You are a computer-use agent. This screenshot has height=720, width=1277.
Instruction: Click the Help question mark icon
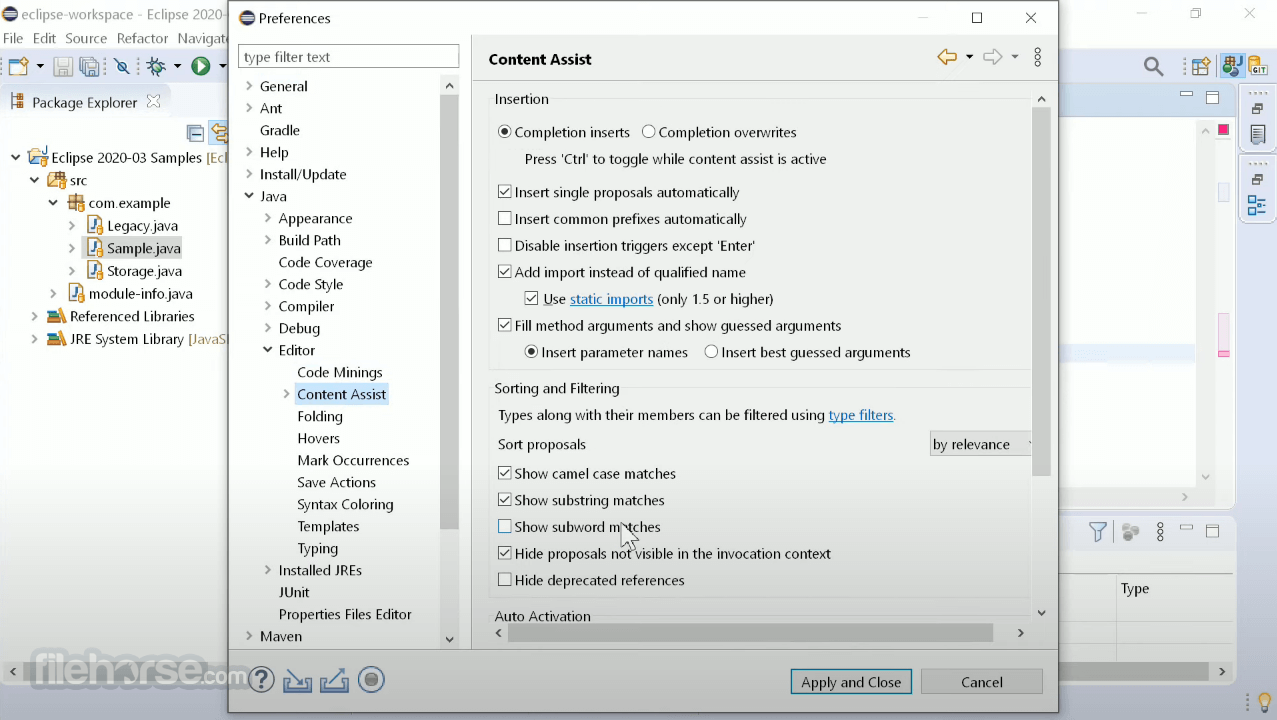(x=262, y=680)
